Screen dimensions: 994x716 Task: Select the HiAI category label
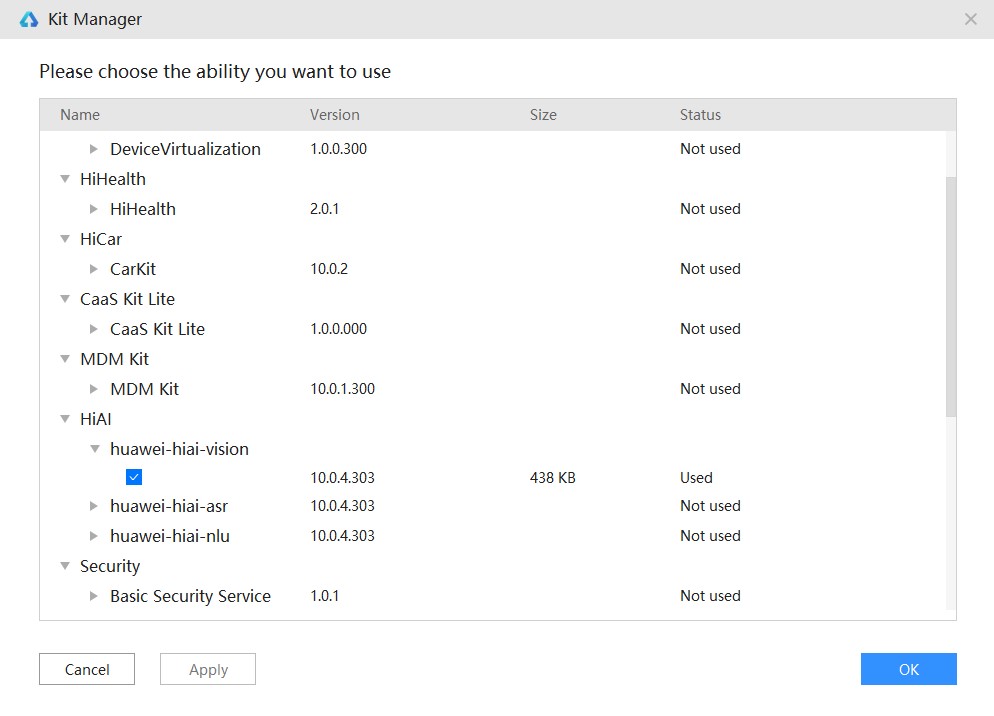click(x=96, y=419)
